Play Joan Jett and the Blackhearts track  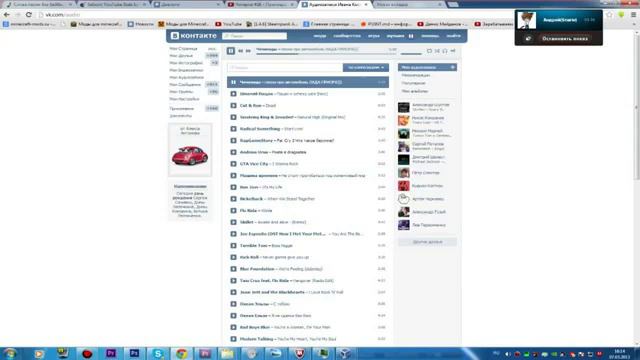233,292
